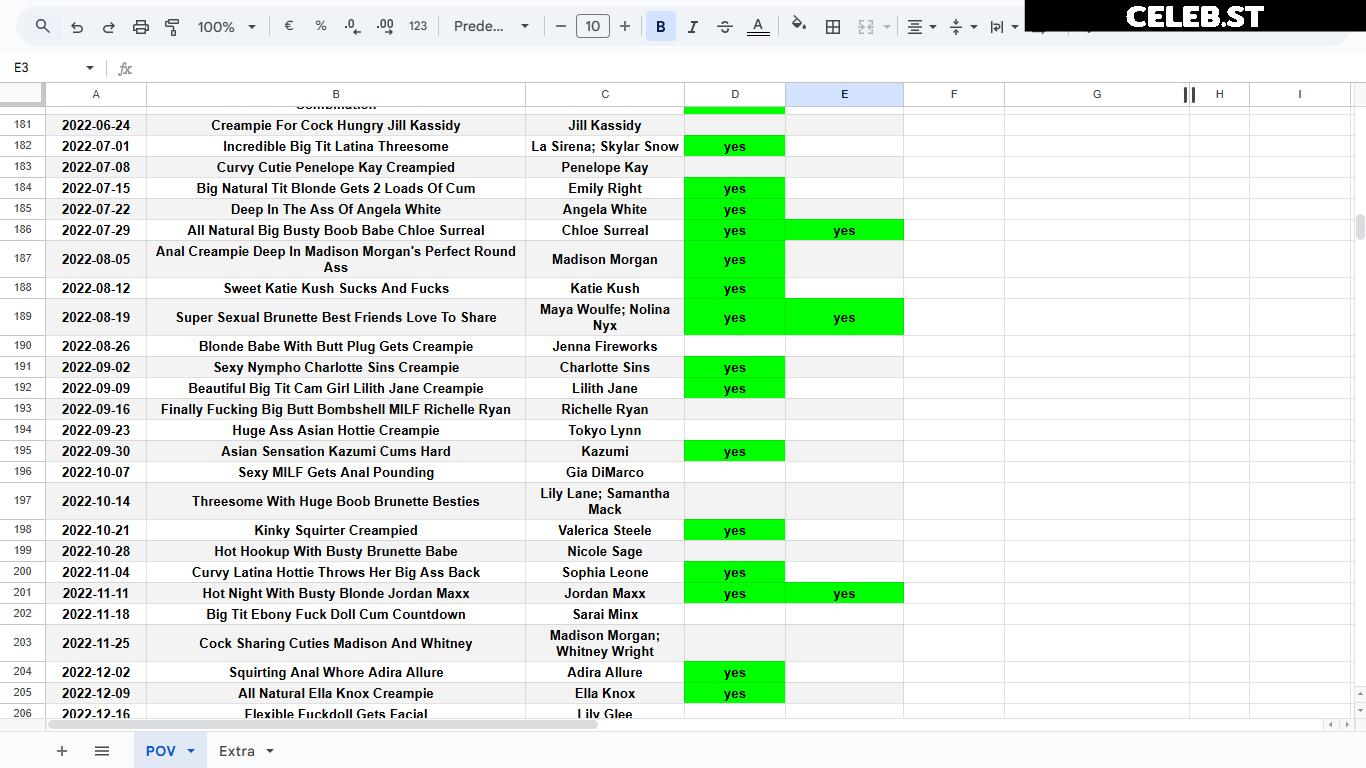This screenshot has height=768, width=1366.
Task: Select the empty cell D190
Action: (x=735, y=346)
